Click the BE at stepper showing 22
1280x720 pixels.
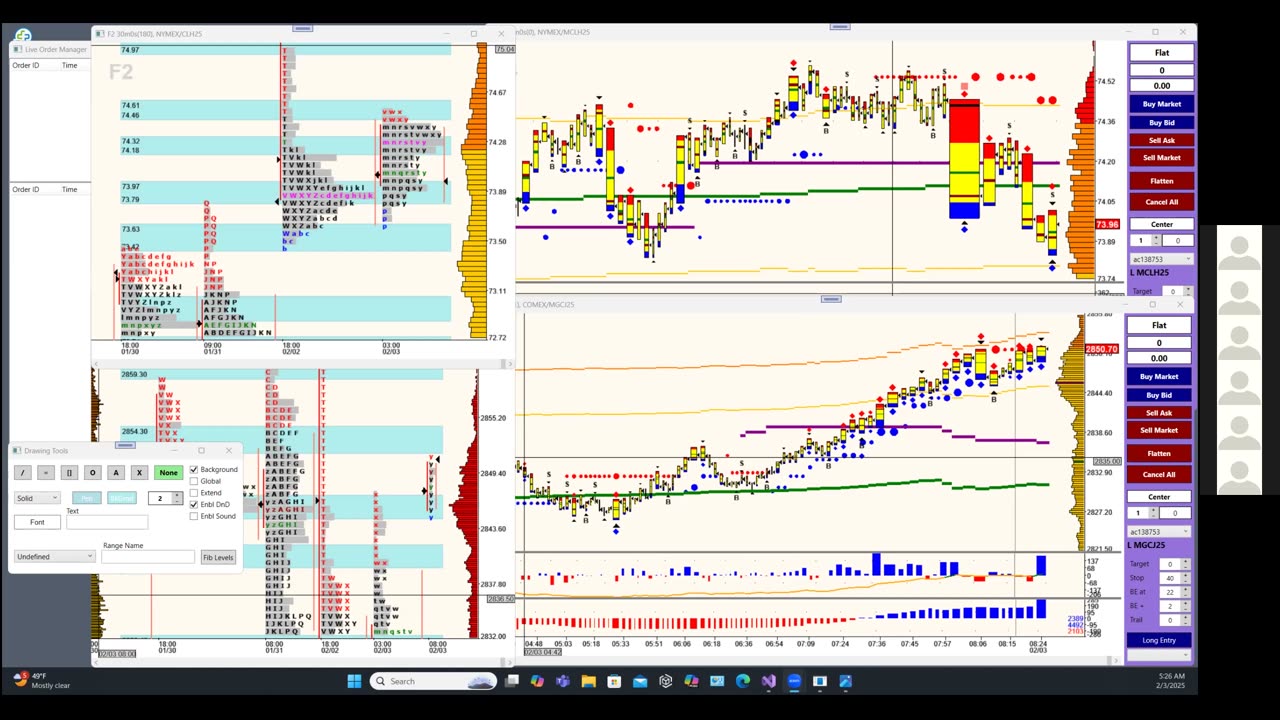[x=1173, y=592]
